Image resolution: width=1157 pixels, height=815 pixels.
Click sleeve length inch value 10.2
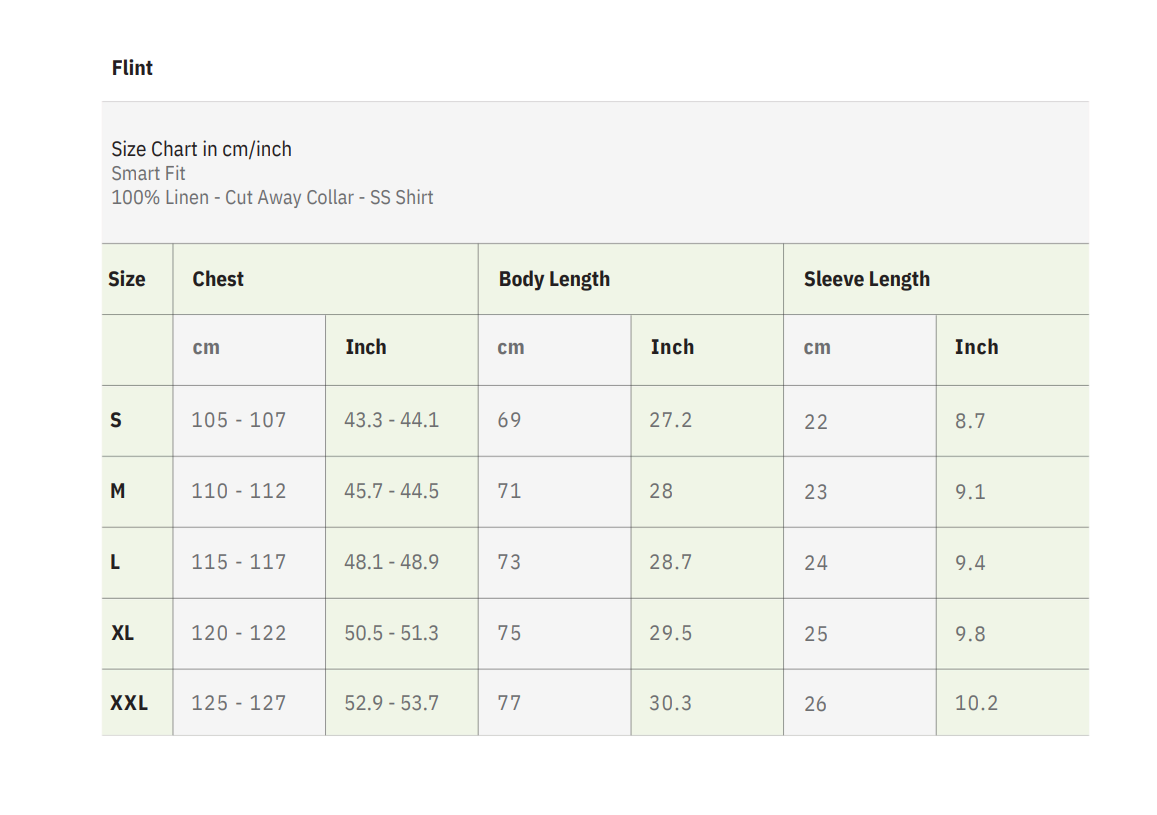(x=976, y=703)
